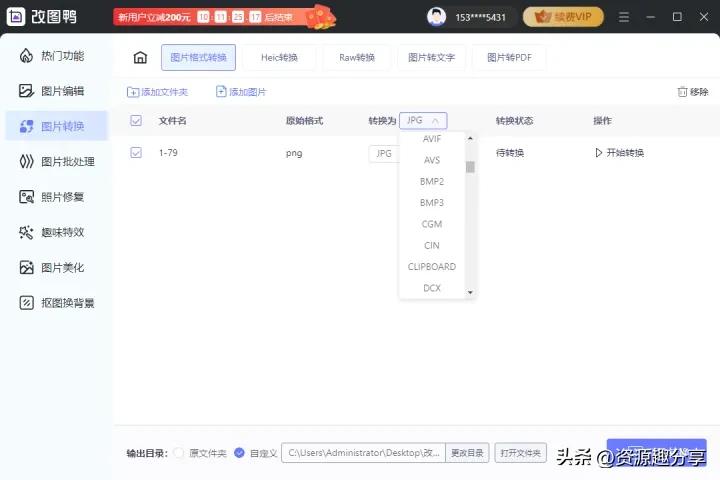This screenshot has height=480, width=720.
Task: Click the user avatar icon
Action: (436, 17)
